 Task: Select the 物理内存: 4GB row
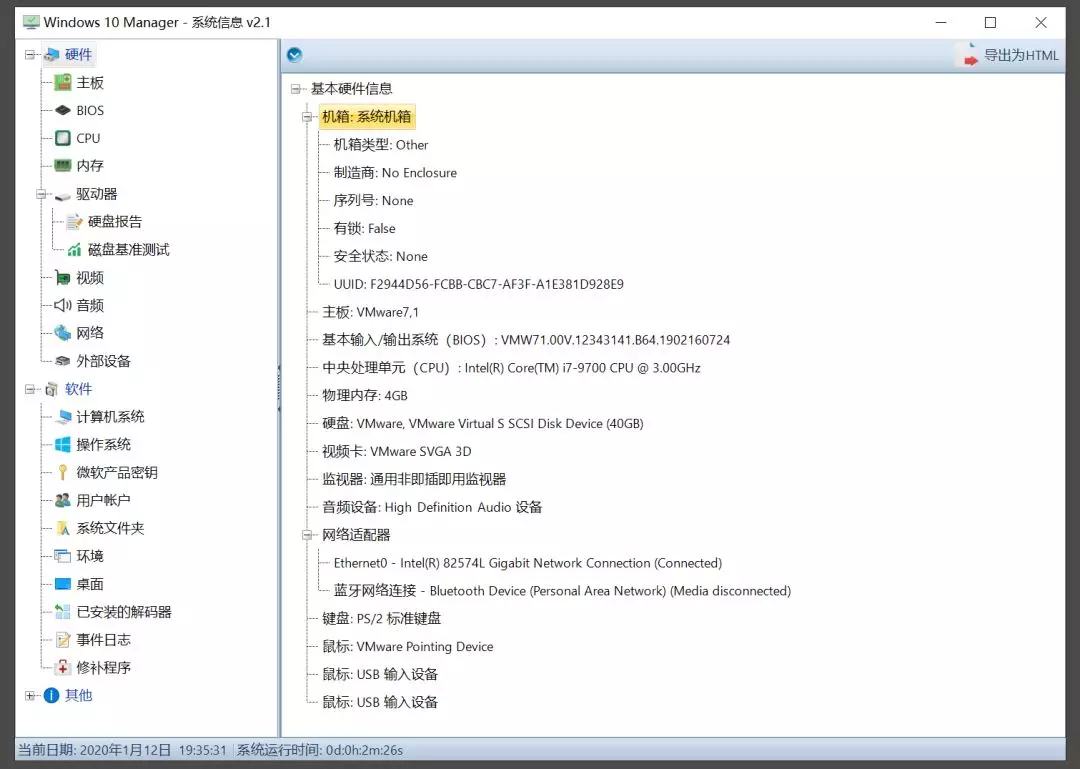click(365, 396)
